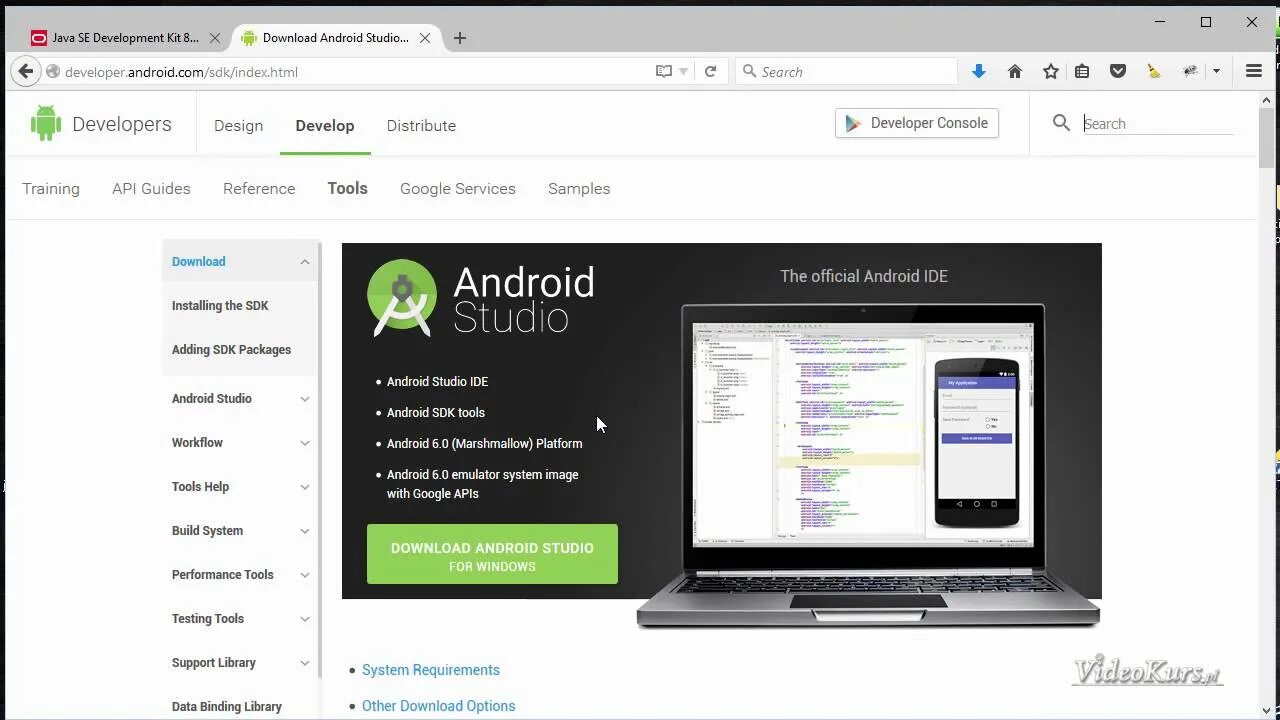Viewport: 1280px width, 720px height.
Task: Expand the Tools Help sidebar section chevron
Action: (x=305, y=487)
